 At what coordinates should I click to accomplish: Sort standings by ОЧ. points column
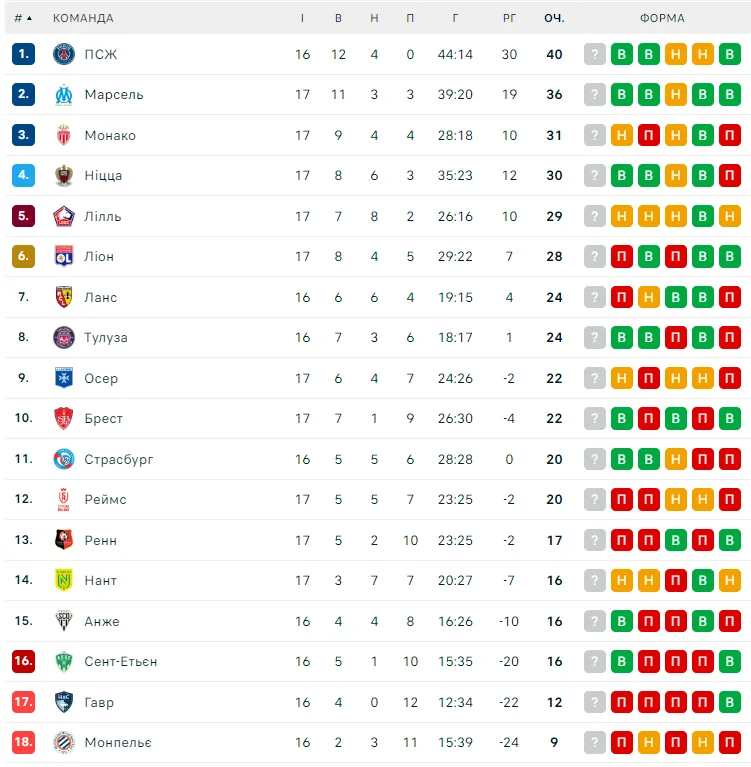tap(554, 18)
